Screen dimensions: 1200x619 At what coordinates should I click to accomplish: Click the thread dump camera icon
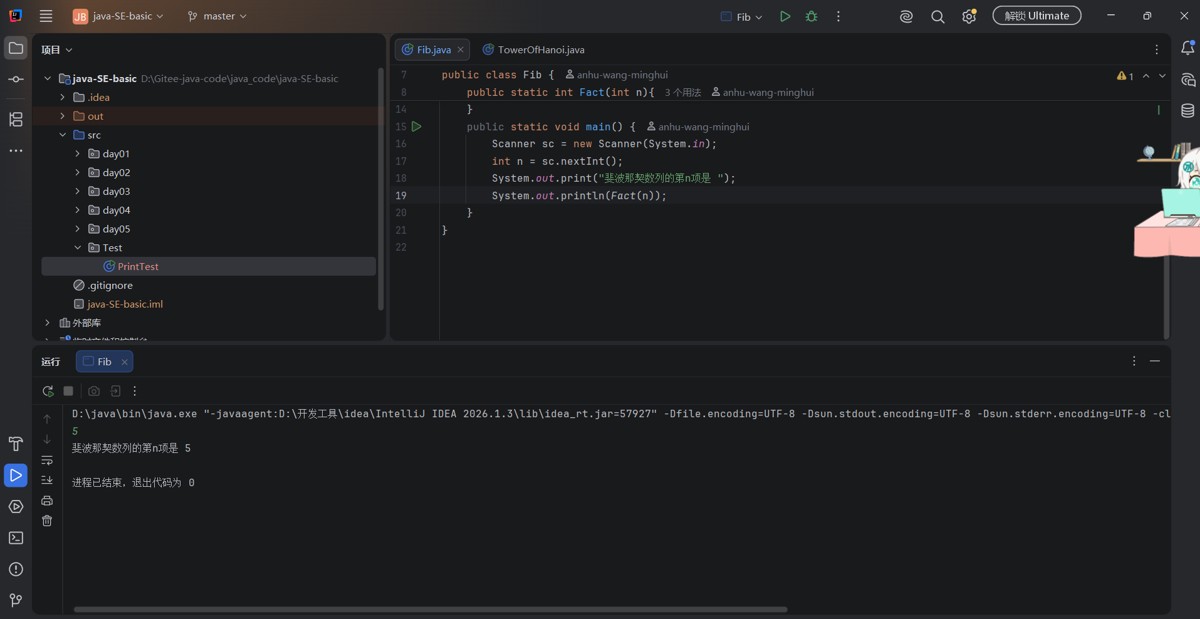94,391
